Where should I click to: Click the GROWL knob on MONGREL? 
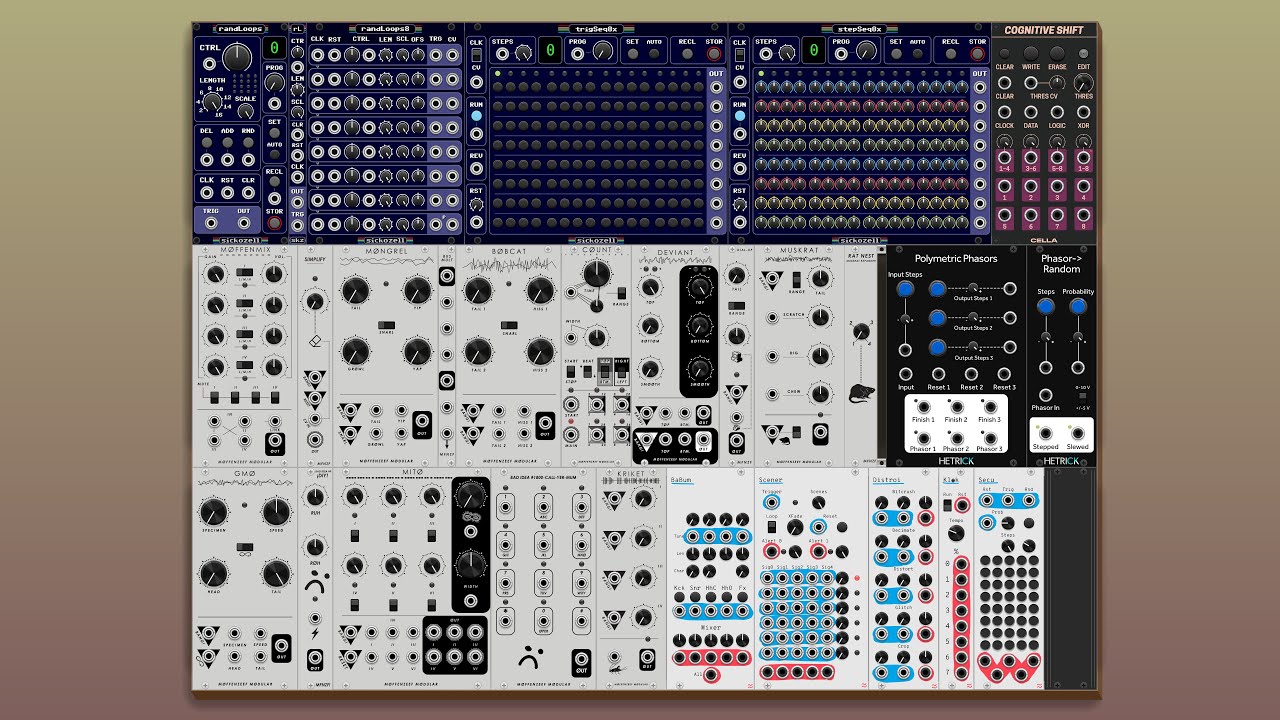click(x=354, y=352)
